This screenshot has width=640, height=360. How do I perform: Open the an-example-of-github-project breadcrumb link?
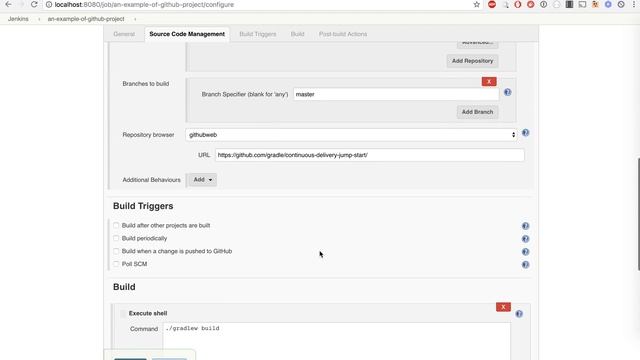(86, 19)
